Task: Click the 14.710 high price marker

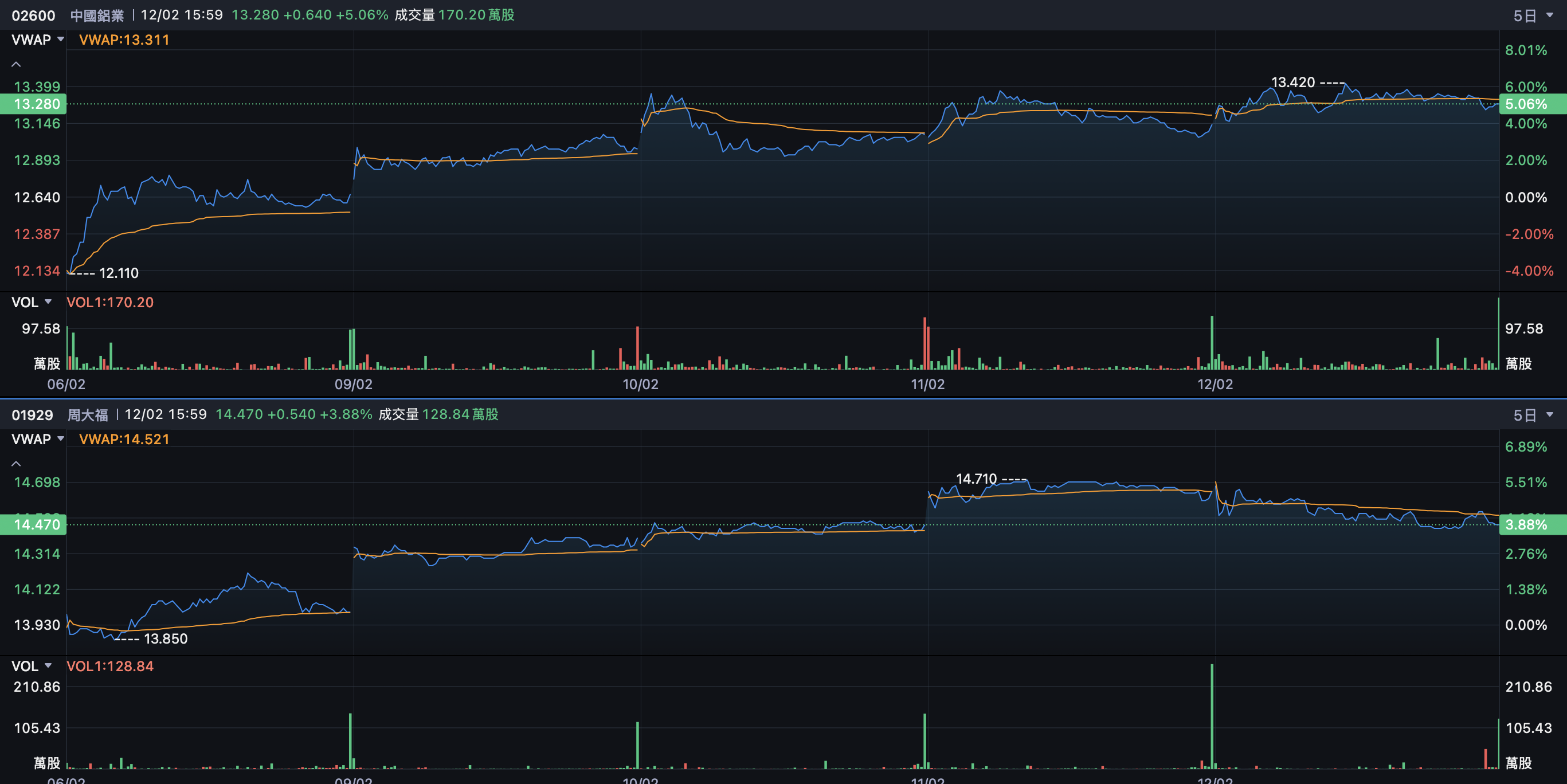Action: point(976,479)
